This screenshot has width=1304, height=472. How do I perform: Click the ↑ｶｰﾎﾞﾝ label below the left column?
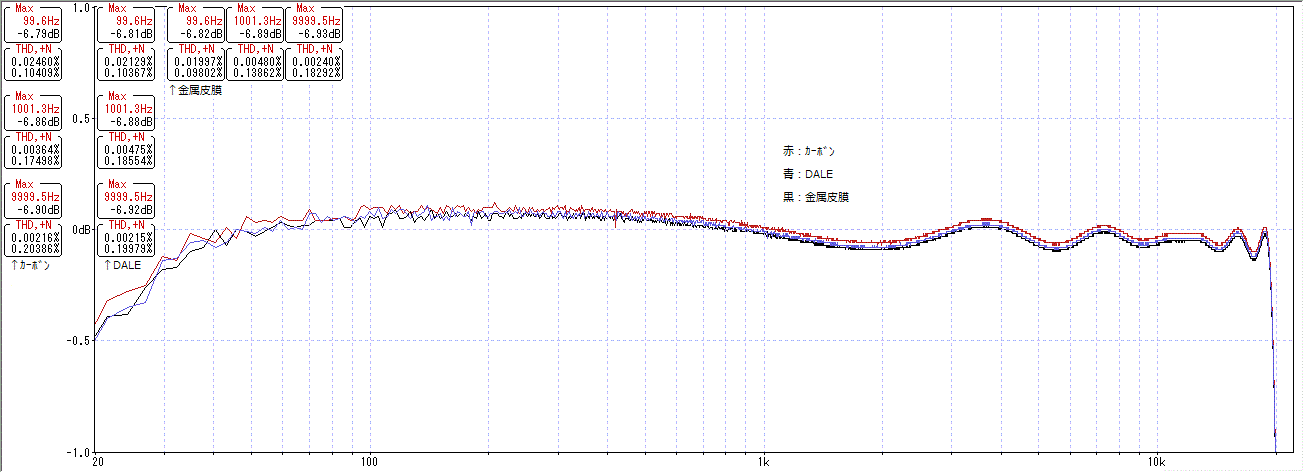pyautogui.click(x=30, y=266)
